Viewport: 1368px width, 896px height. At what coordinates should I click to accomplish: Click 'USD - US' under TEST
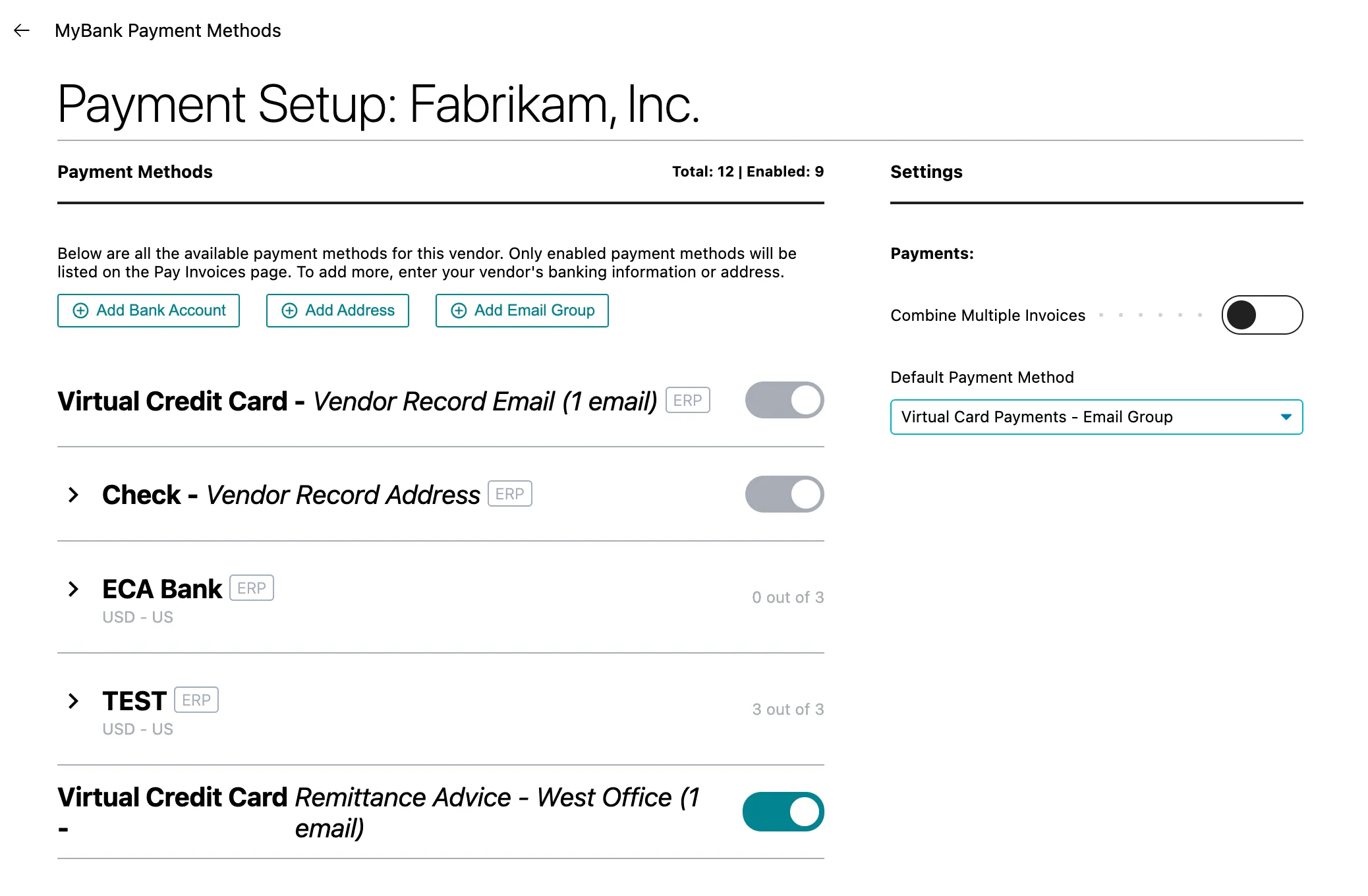pyautogui.click(x=138, y=729)
